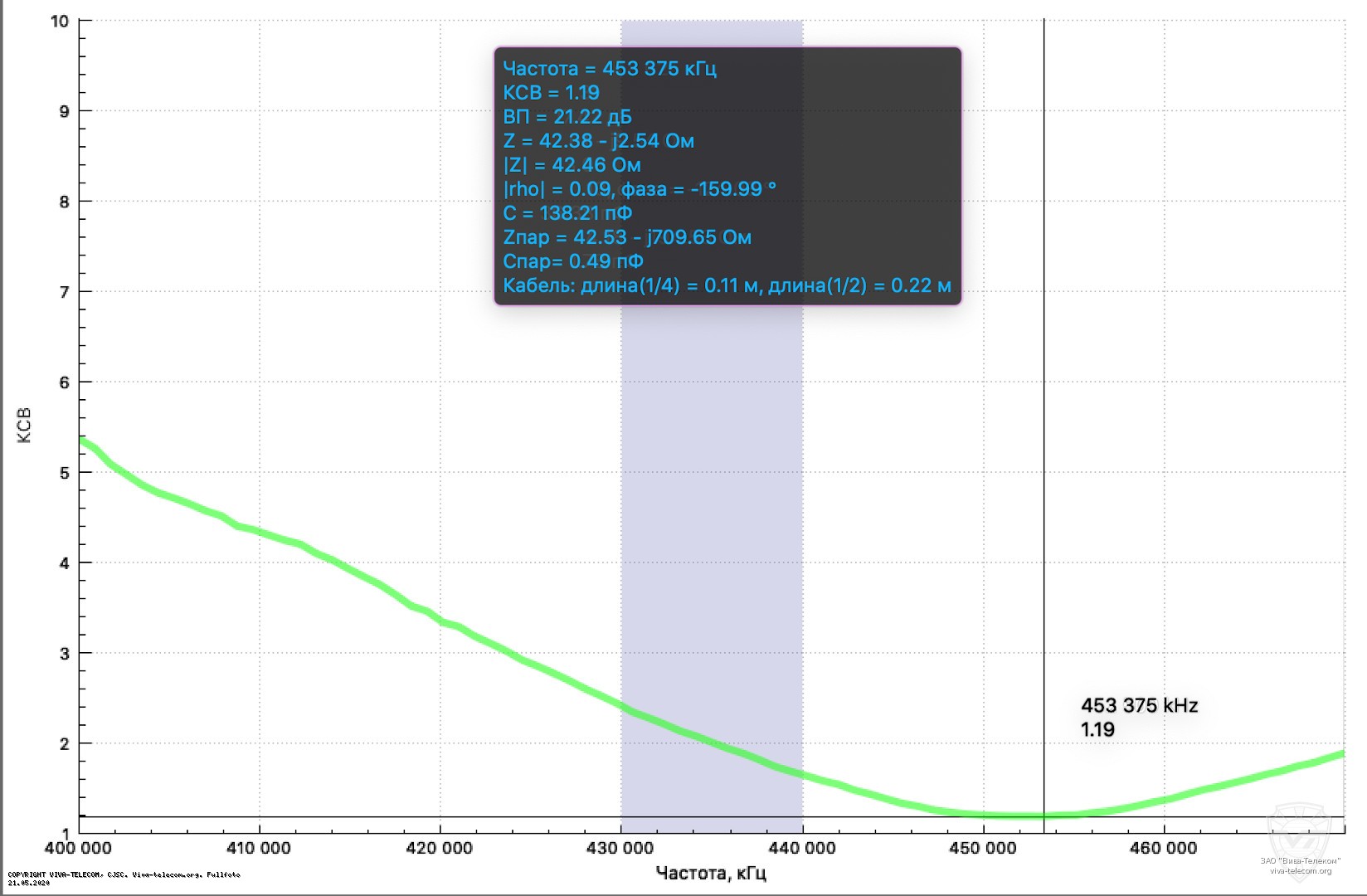Click the 10 tick label on the y-axis
1367x896 pixels.
[x=60, y=21]
